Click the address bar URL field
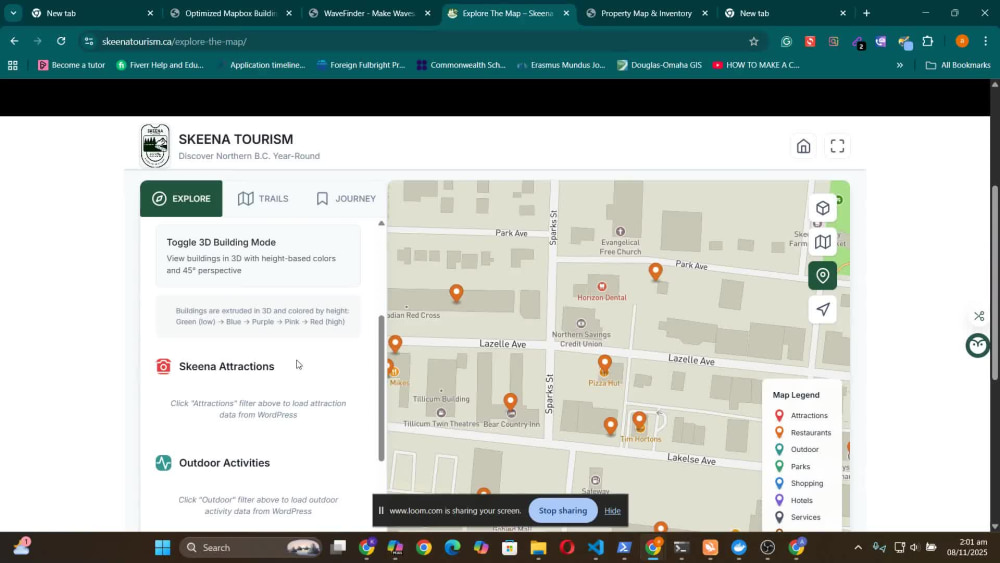The height and width of the screenshot is (563, 1000). [421, 41]
